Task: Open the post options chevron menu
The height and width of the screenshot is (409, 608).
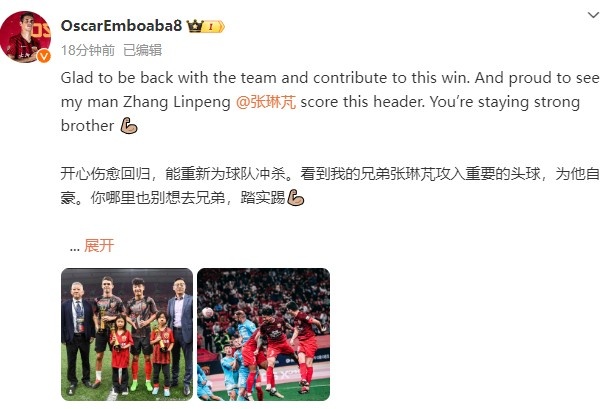Action: tap(593, 15)
